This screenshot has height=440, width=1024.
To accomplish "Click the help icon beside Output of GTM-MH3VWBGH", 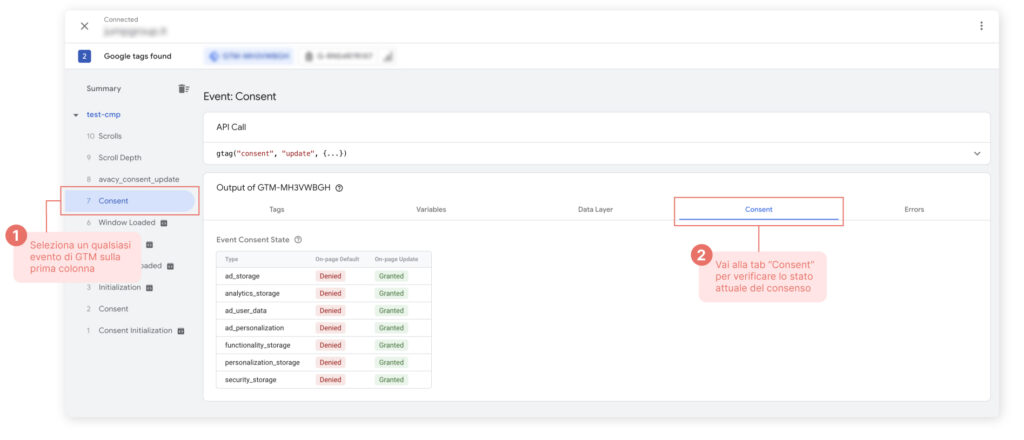I will tap(339, 188).
